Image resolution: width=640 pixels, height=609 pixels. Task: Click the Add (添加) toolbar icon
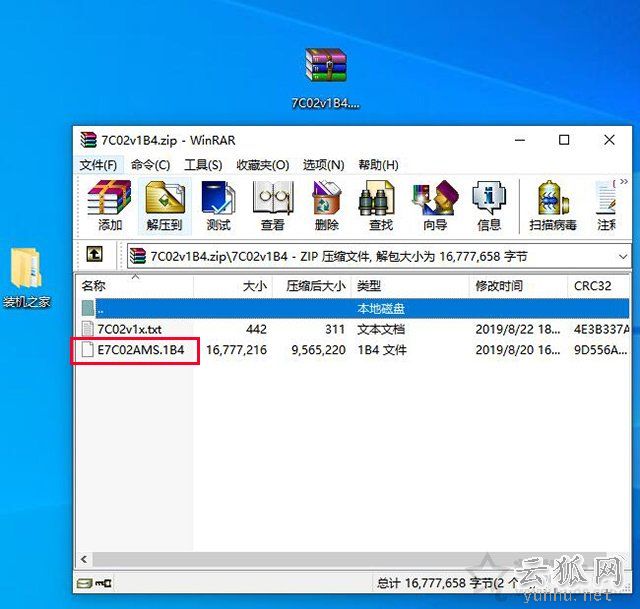(109, 206)
